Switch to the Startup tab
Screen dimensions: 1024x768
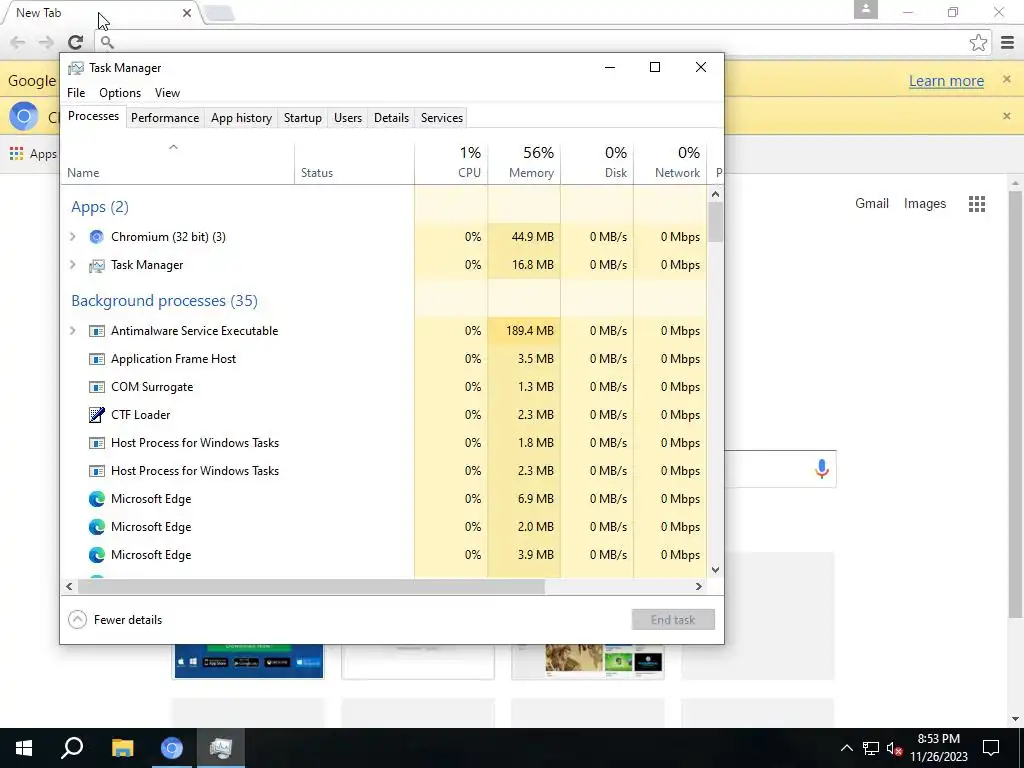point(302,118)
